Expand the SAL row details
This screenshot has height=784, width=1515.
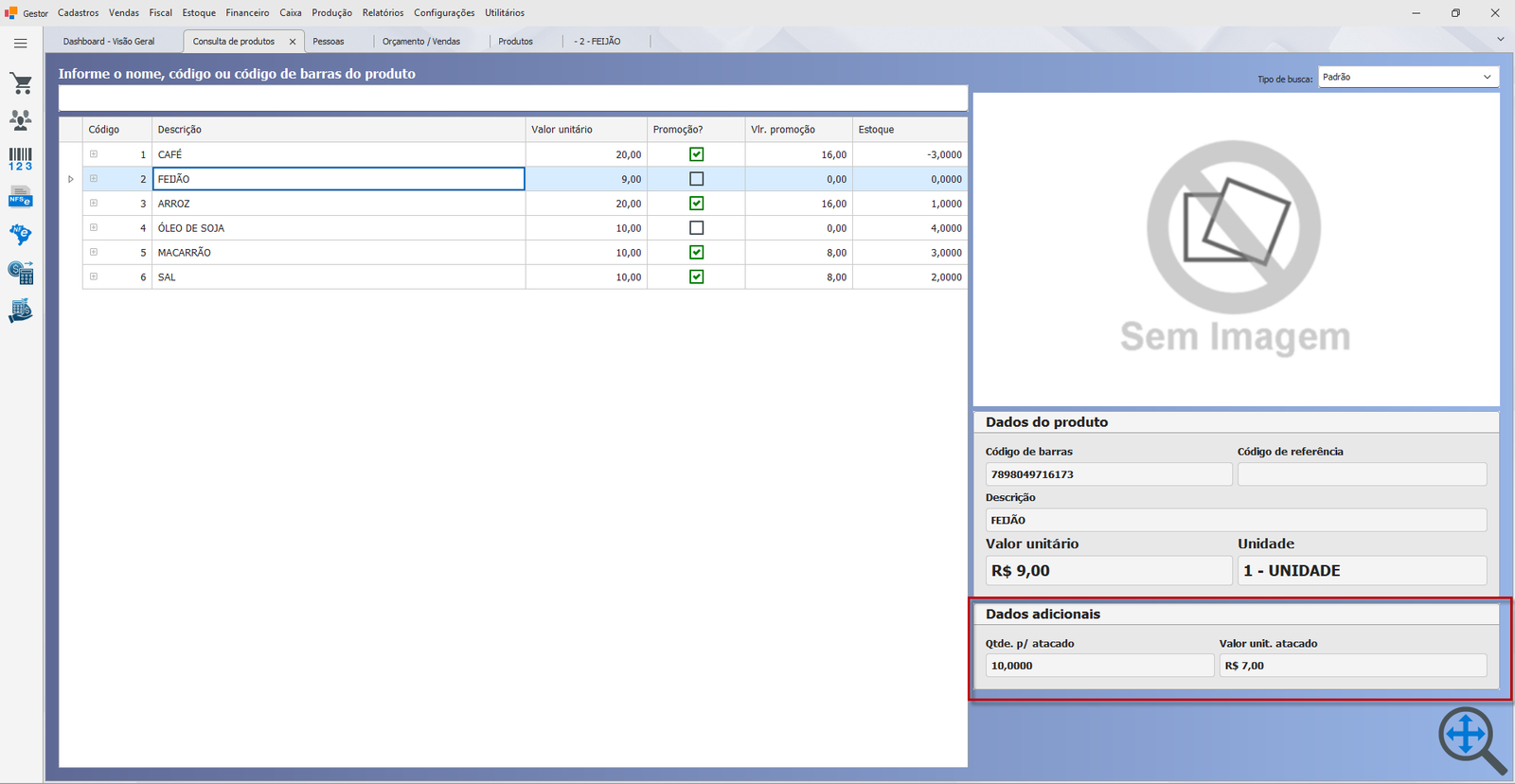click(x=94, y=277)
